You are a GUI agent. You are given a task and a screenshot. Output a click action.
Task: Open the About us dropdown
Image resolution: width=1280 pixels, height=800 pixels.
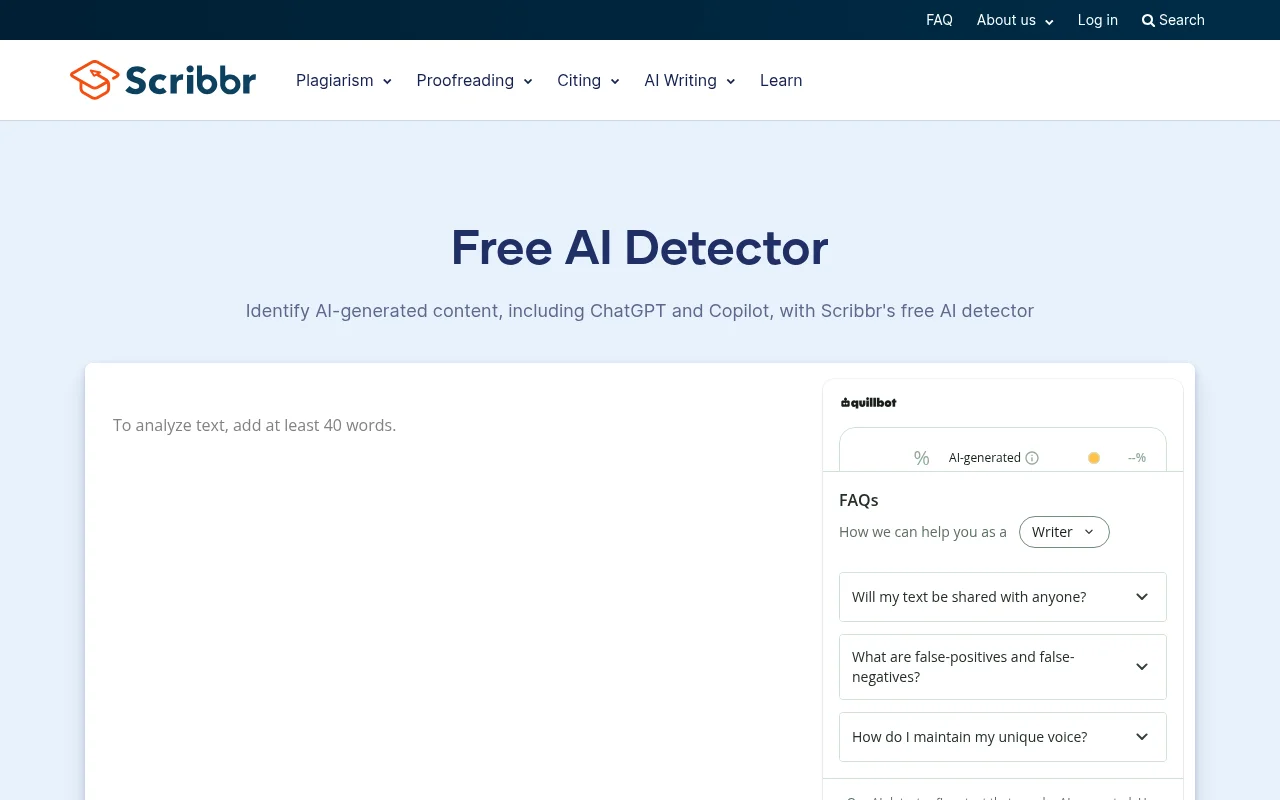coord(1015,20)
